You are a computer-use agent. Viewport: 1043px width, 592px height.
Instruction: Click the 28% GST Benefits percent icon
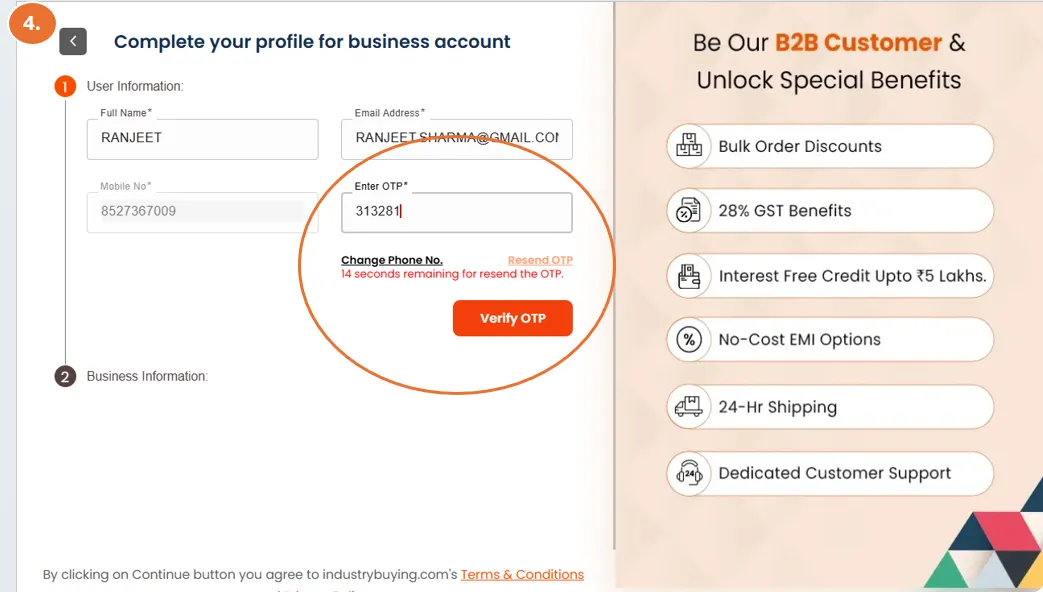pos(689,211)
